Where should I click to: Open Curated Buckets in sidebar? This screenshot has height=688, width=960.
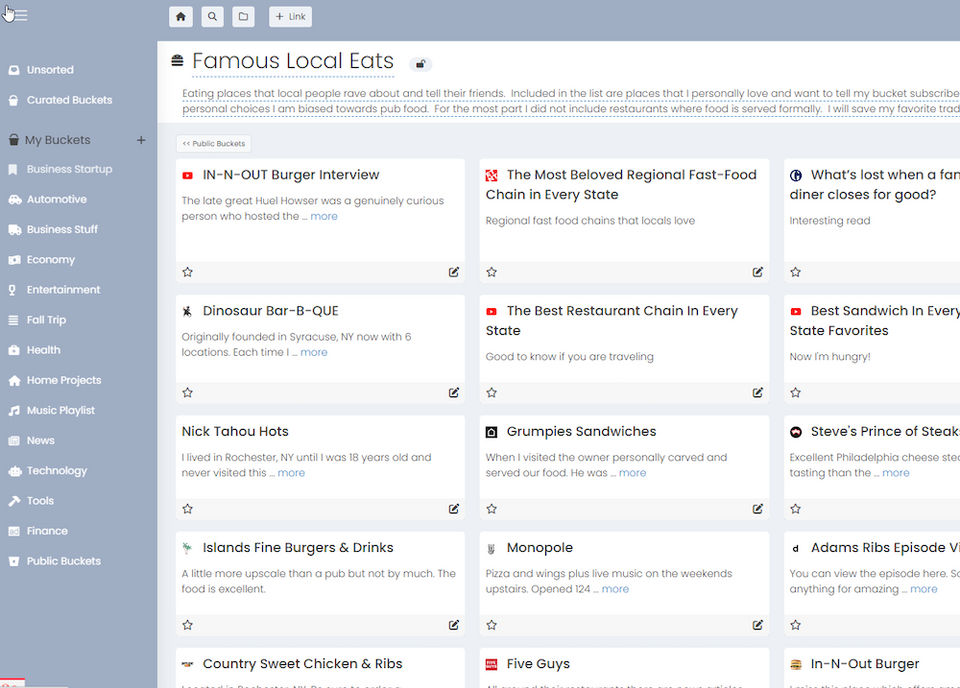pyautogui.click(x=69, y=100)
